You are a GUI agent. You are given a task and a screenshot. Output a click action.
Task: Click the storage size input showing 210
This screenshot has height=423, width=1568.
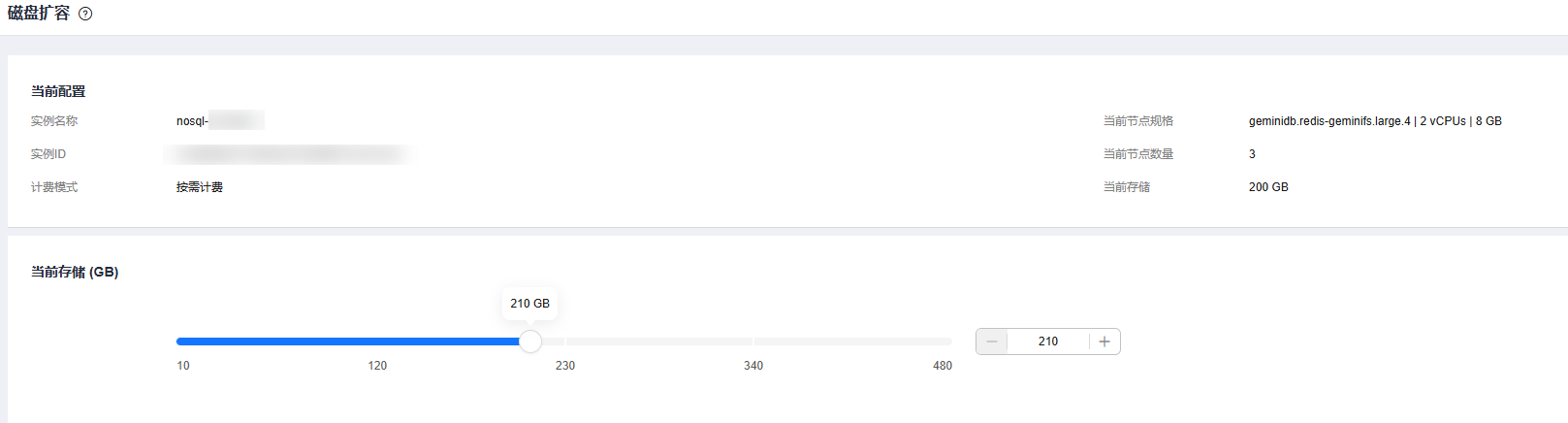pyautogui.click(x=1047, y=342)
